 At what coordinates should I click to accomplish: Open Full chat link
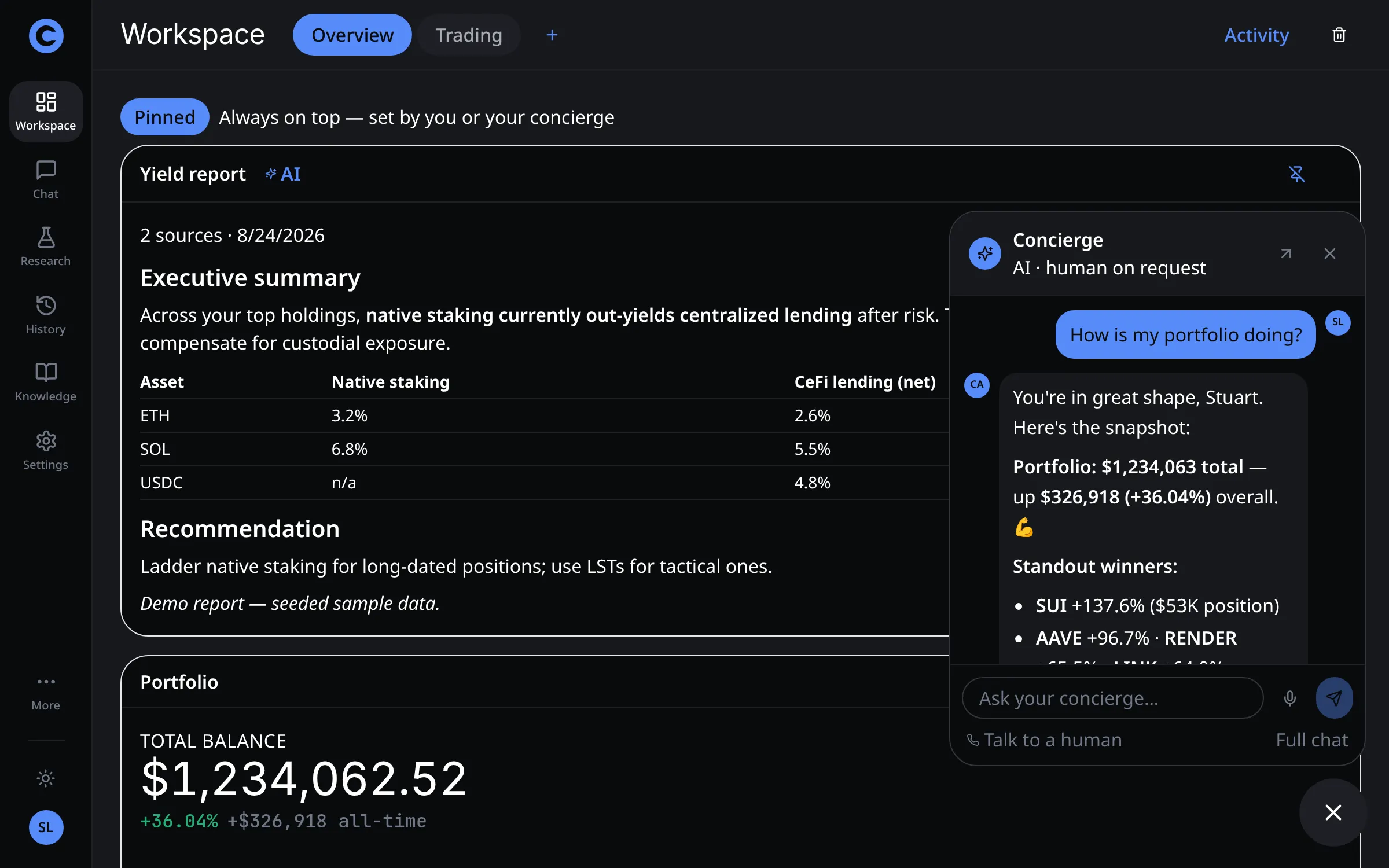click(x=1312, y=740)
